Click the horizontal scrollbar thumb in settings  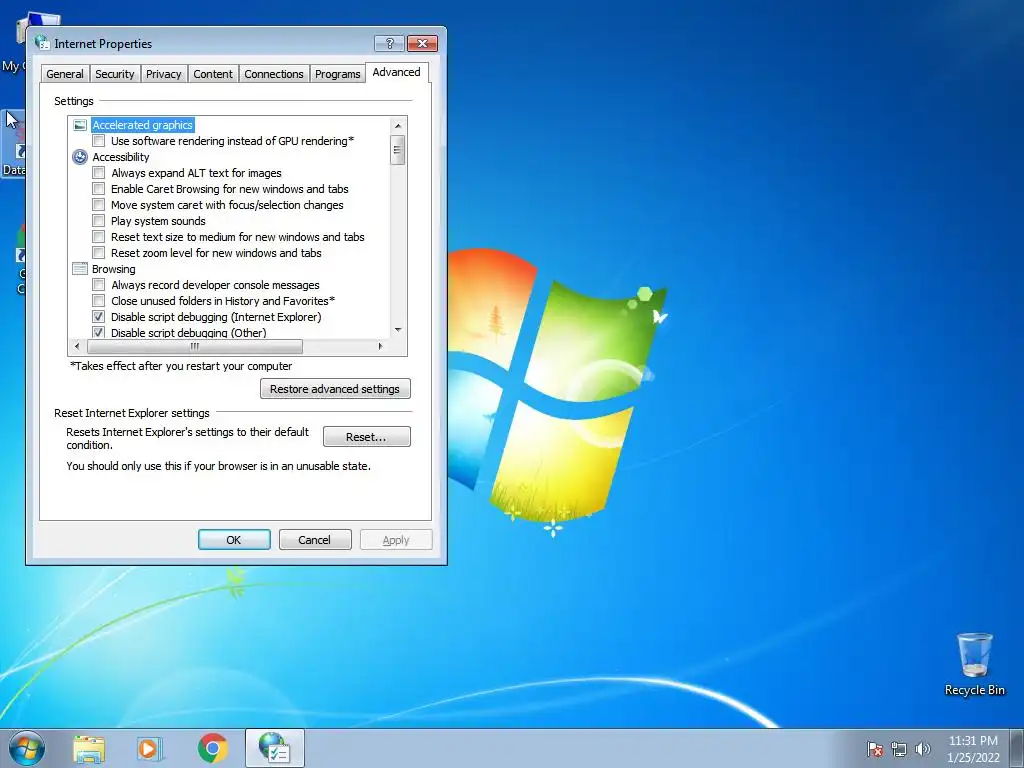point(194,346)
